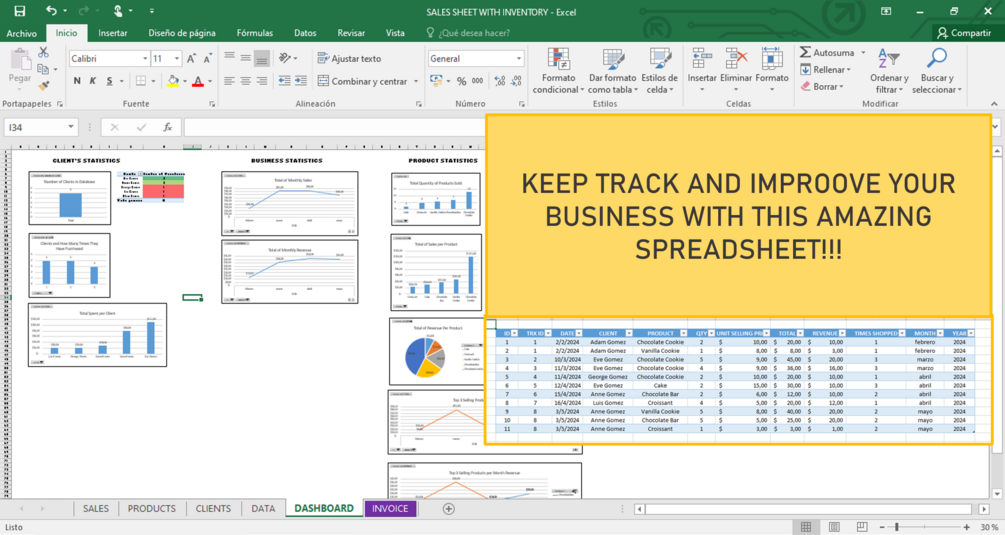
Task: Add a new sheet with plus icon
Action: [449, 509]
